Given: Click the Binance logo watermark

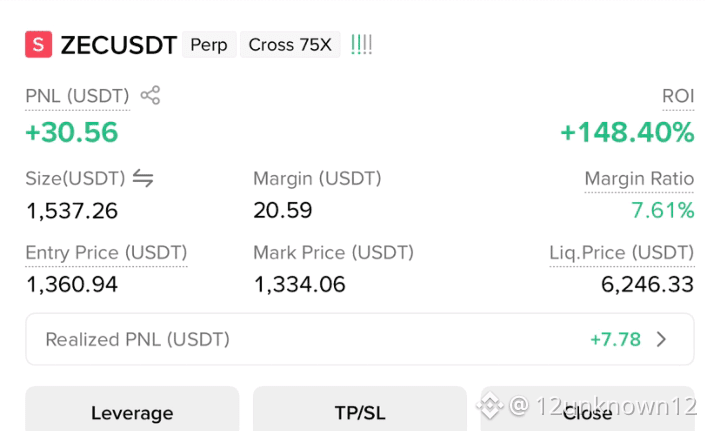Looking at the screenshot, I should coord(490,405).
